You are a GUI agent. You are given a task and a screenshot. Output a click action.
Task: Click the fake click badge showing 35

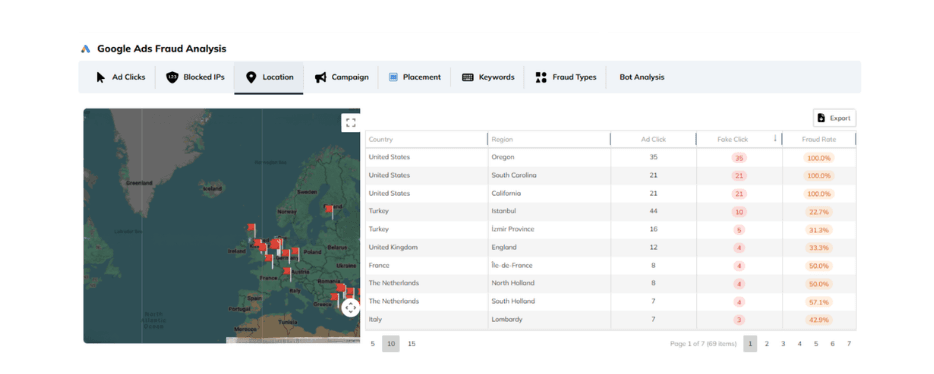coord(739,158)
